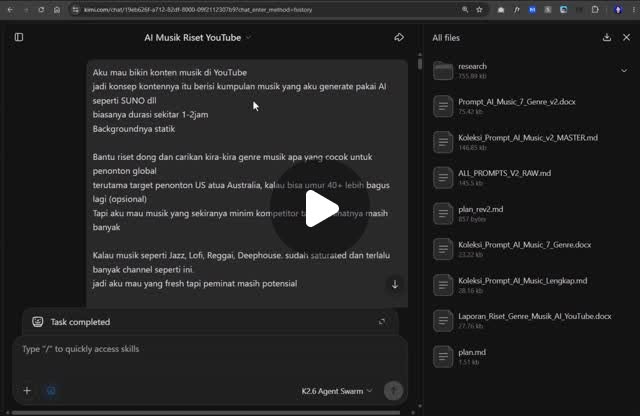Viewport: 640px width, 416px height.
Task: Open plan_rev2.md file icon
Action: 443,214
